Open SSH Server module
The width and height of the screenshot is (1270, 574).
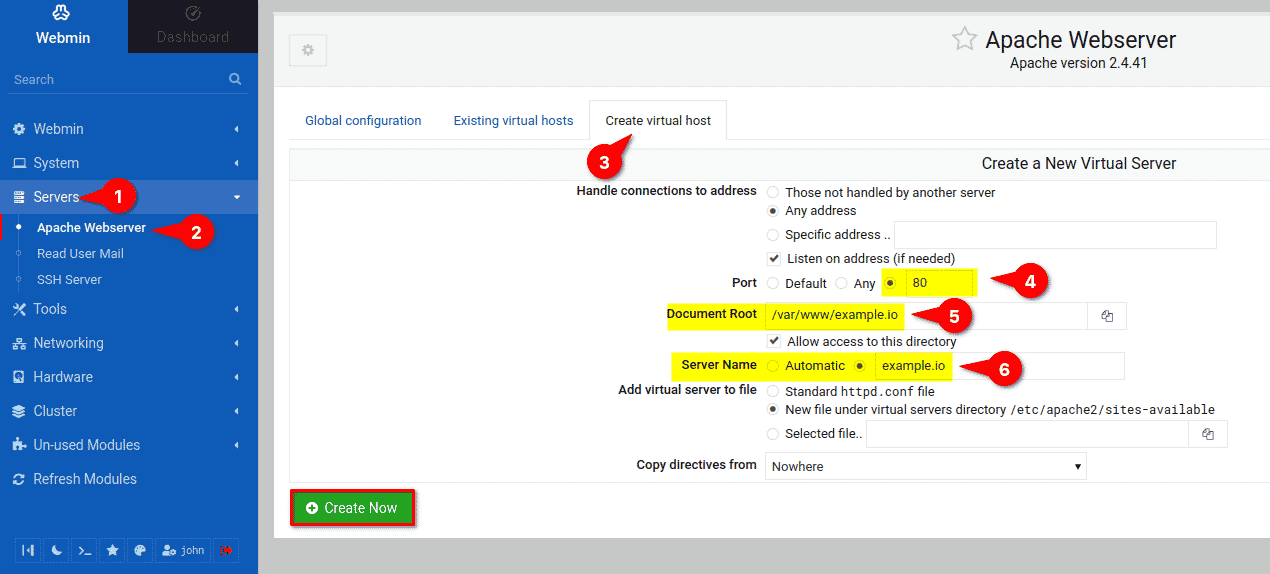pyautogui.click(x=69, y=280)
